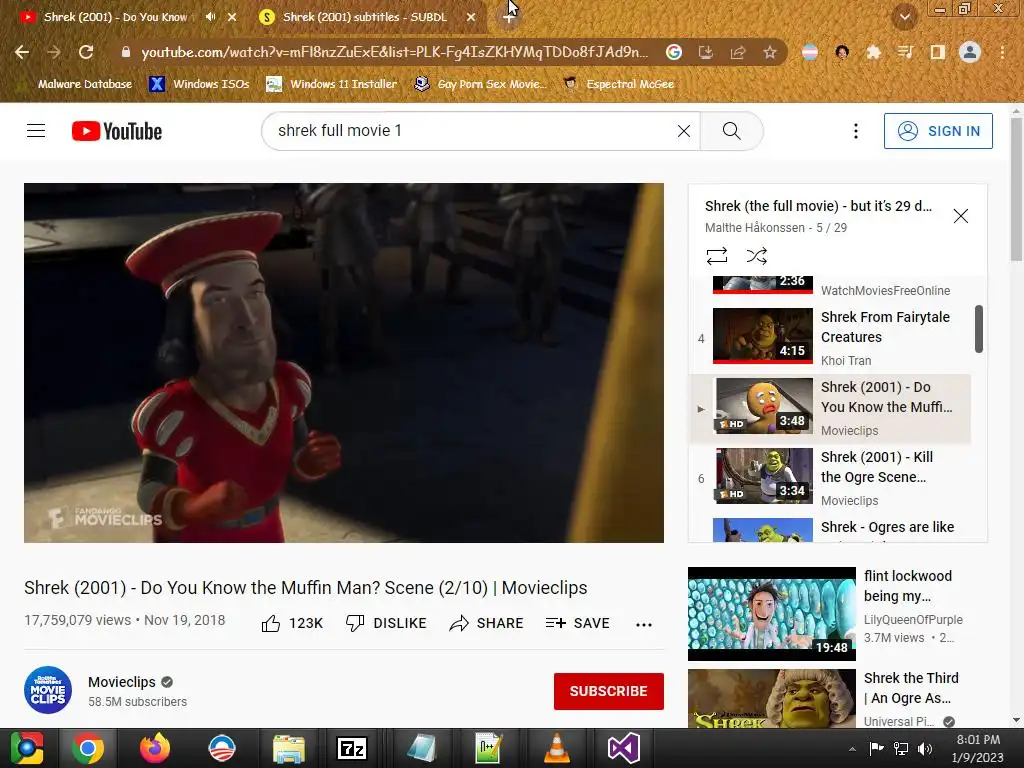This screenshot has width=1024, height=768.
Task: Open the Notepad++ taskbar icon
Action: coord(488,748)
